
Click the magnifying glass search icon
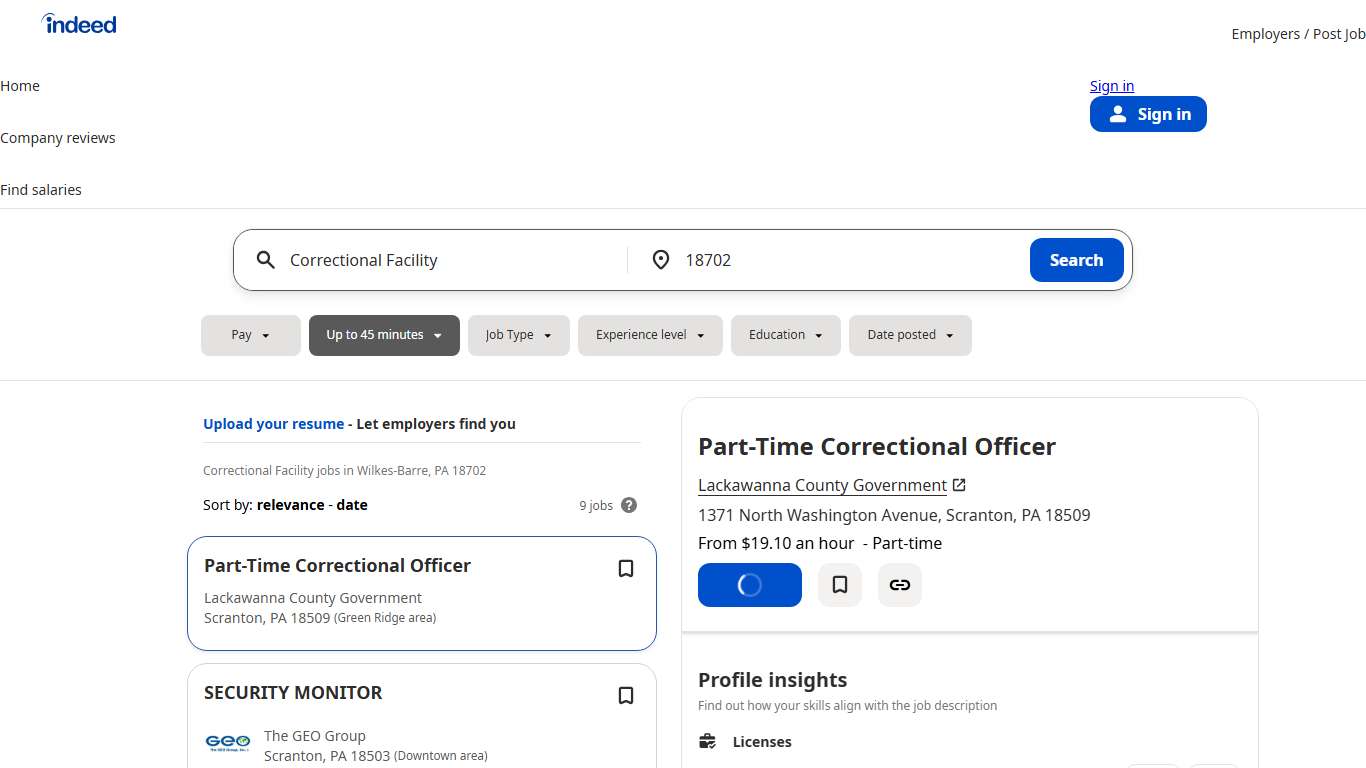[265, 260]
